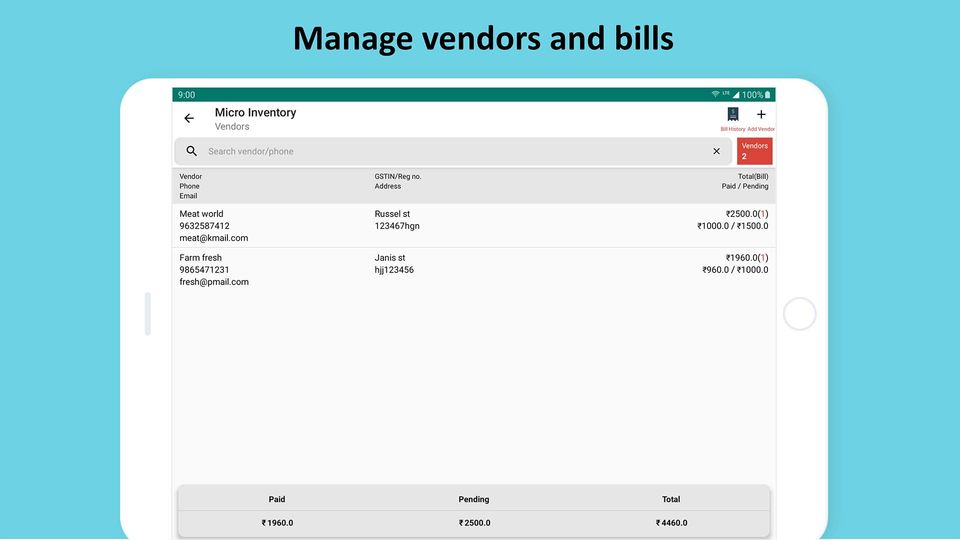Clear the search field with X
This screenshot has width=960, height=540.
[x=716, y=151]
